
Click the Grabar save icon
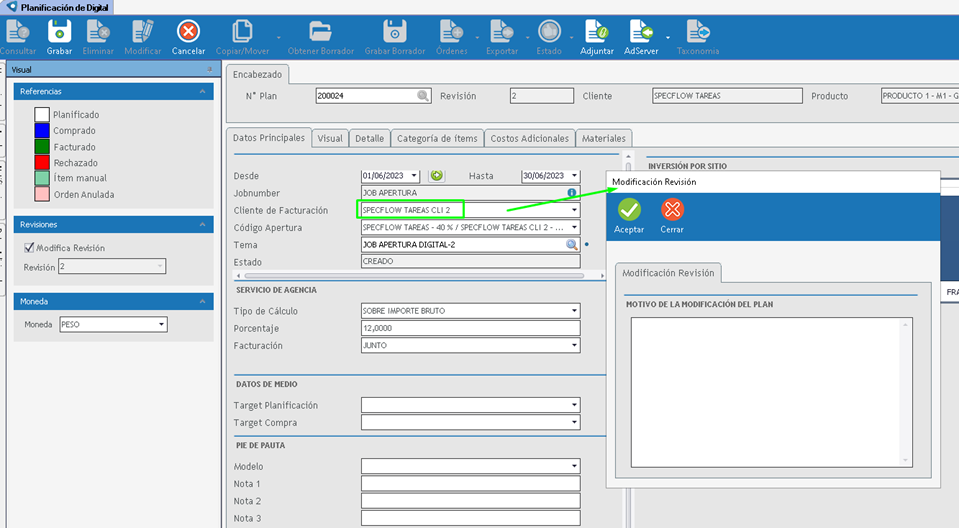click(x=59, y=32)
